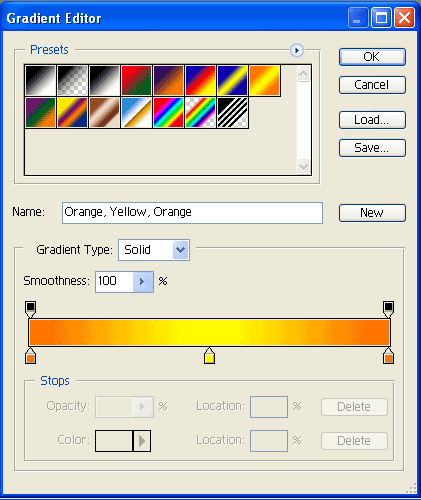
Task: Select the chrome blue-gold gradient preset
Action: pos(136,112)
